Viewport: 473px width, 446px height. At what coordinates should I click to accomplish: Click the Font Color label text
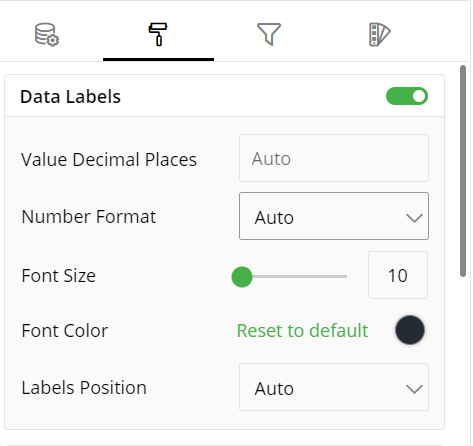[x=65, y=331]
